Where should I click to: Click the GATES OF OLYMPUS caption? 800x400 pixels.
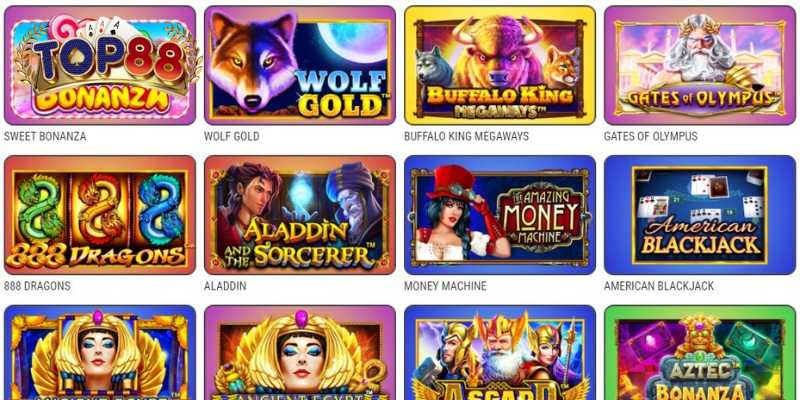651,137
